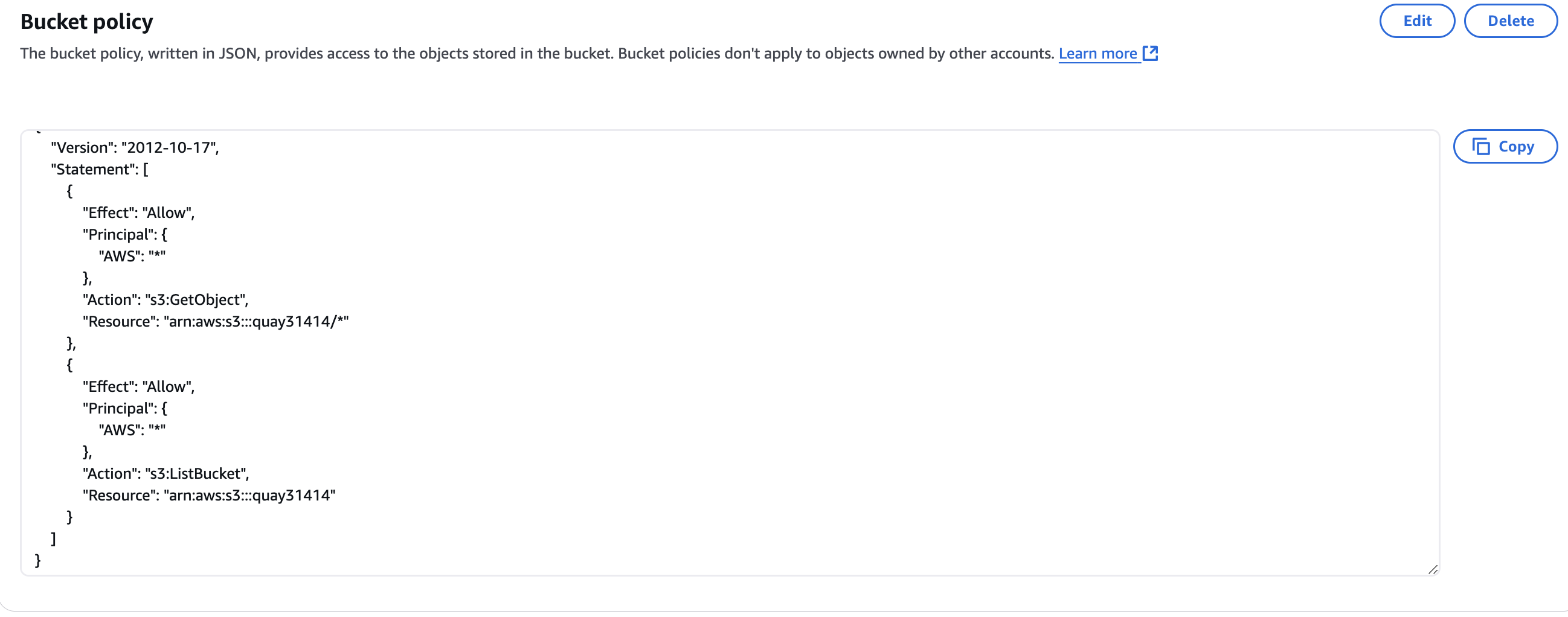
Task: Click the first "Effect": "Allow" line
Action: 138,213
